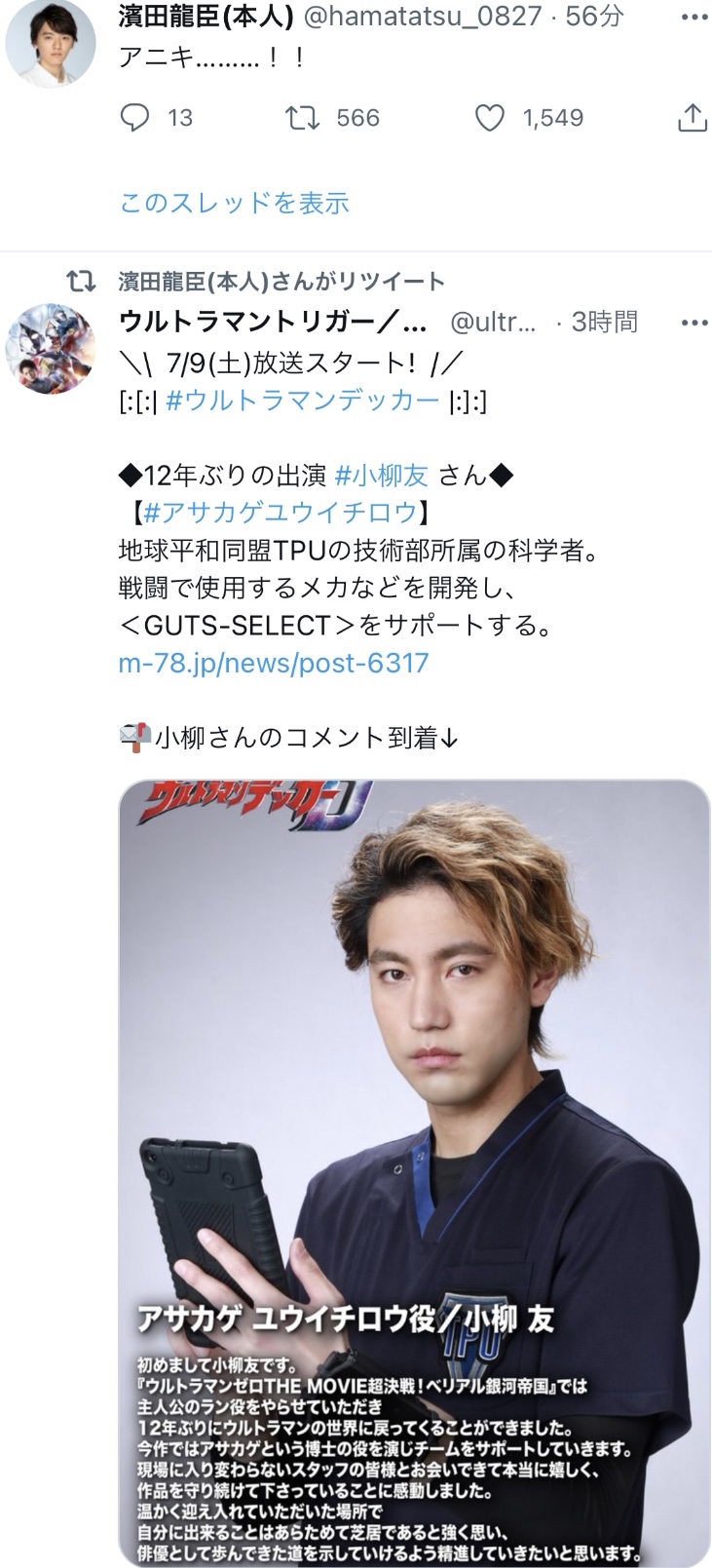Tap the retweet arrows icon showing 566
Viewport: 712px width, 1568px height.
(302, 118)
